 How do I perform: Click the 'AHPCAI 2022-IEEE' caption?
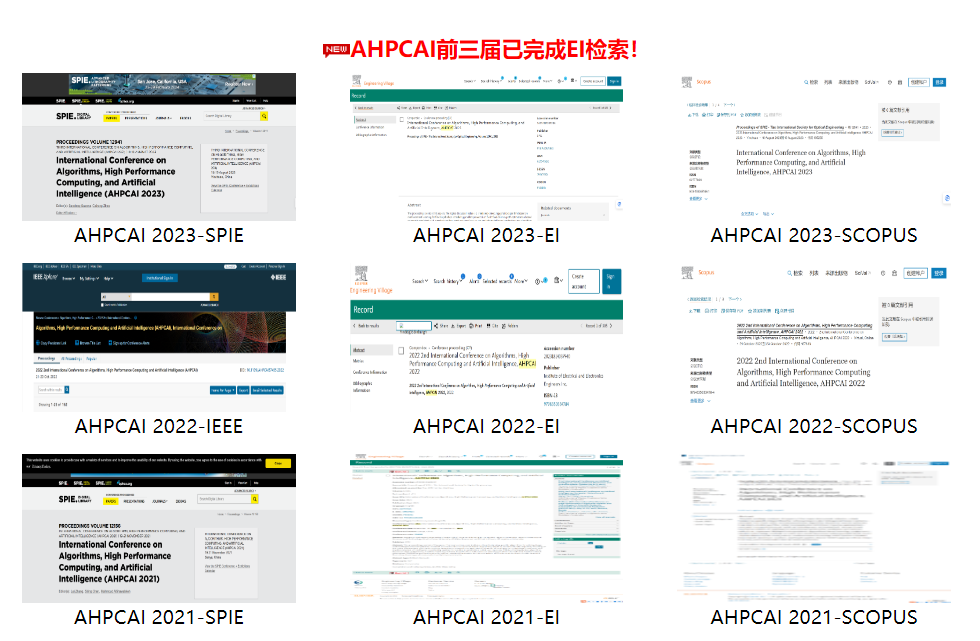pos(159,426)
